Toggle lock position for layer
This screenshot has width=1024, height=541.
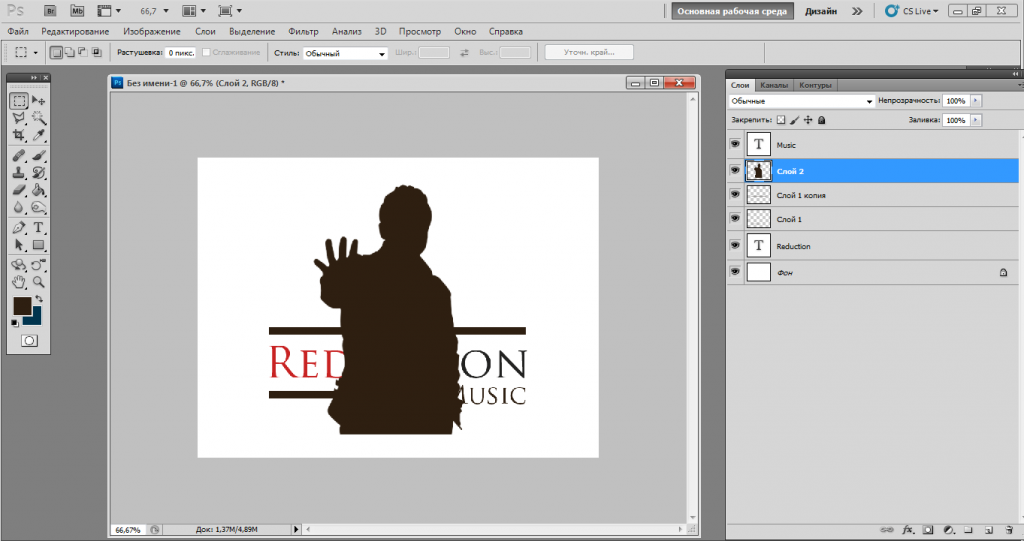pyautogui.click(x=808, y=120)
